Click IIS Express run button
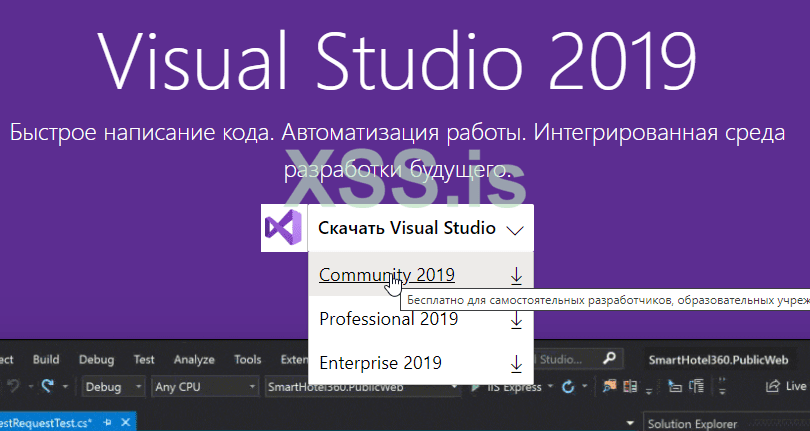 (x=506, y=387)
